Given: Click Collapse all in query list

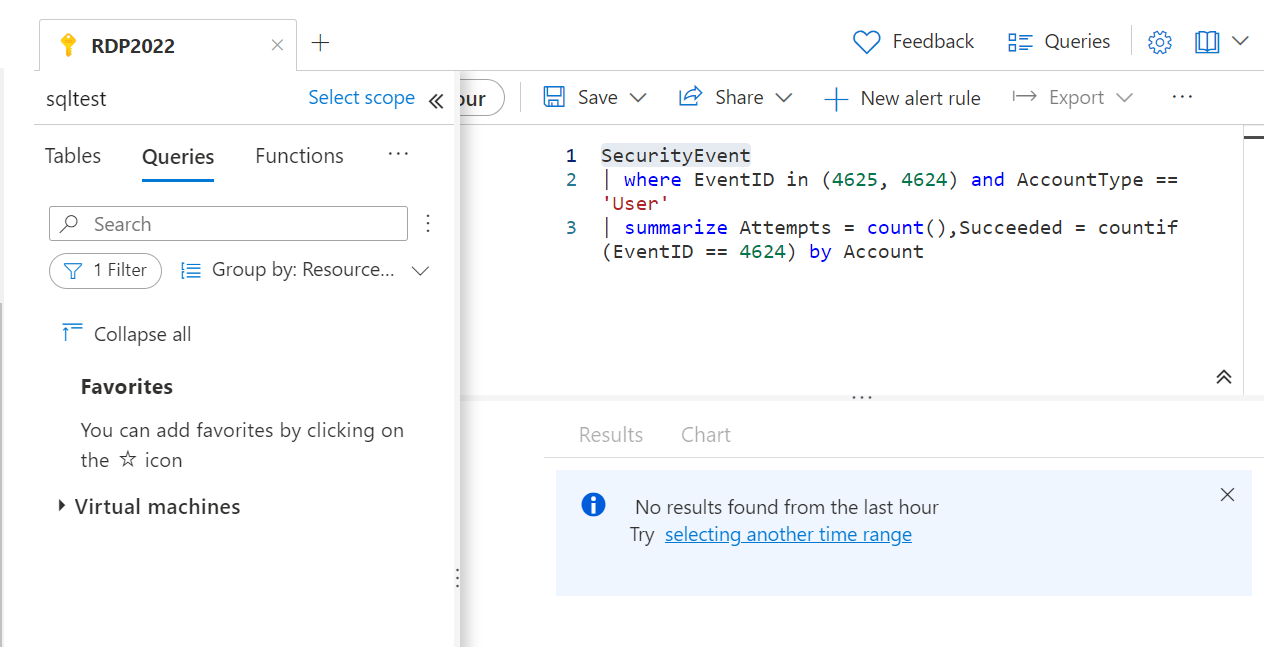Looking at the screenshot, I should (x=126, y=334).
